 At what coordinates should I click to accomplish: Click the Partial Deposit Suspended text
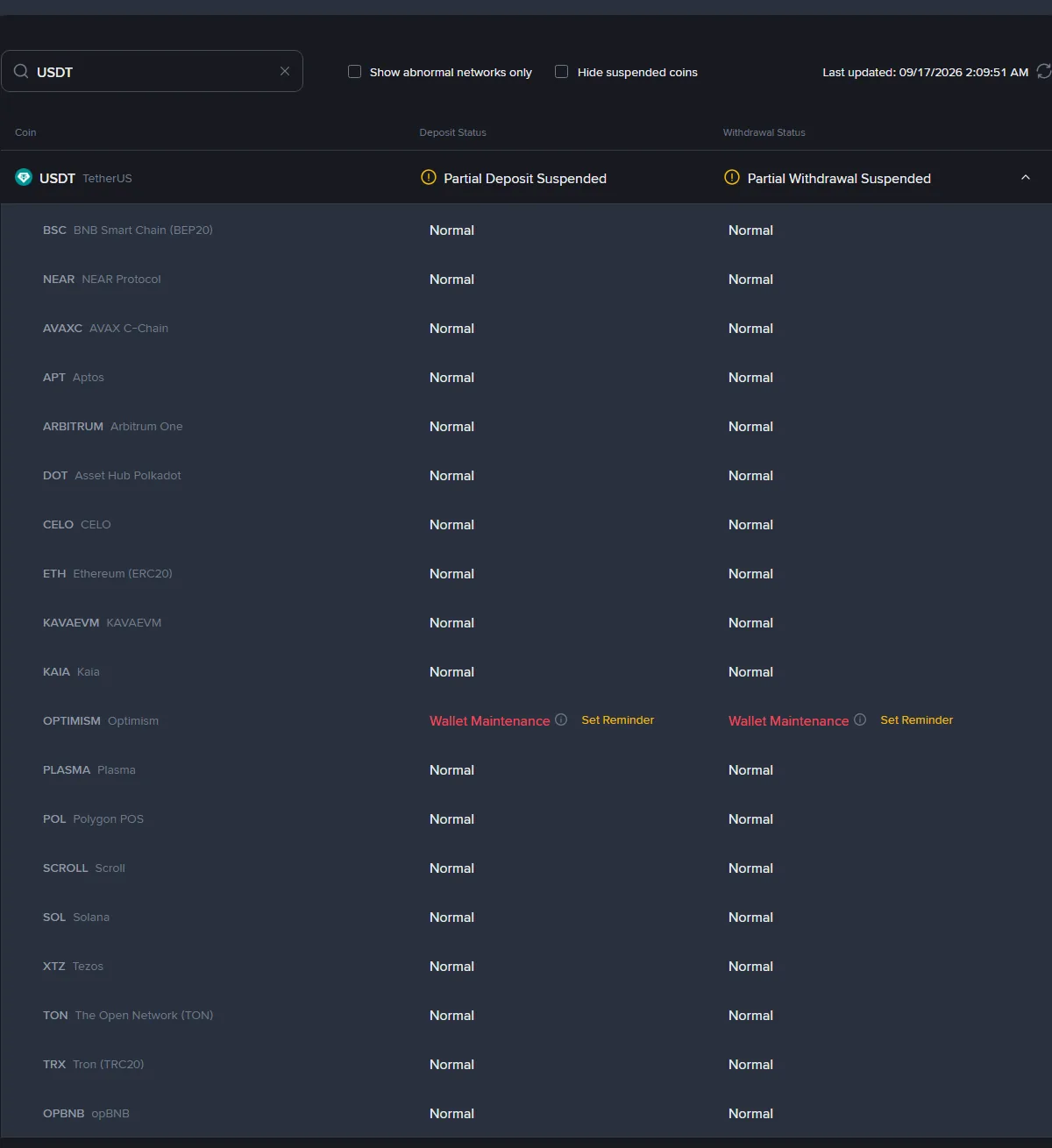click(x=525, y=178)
